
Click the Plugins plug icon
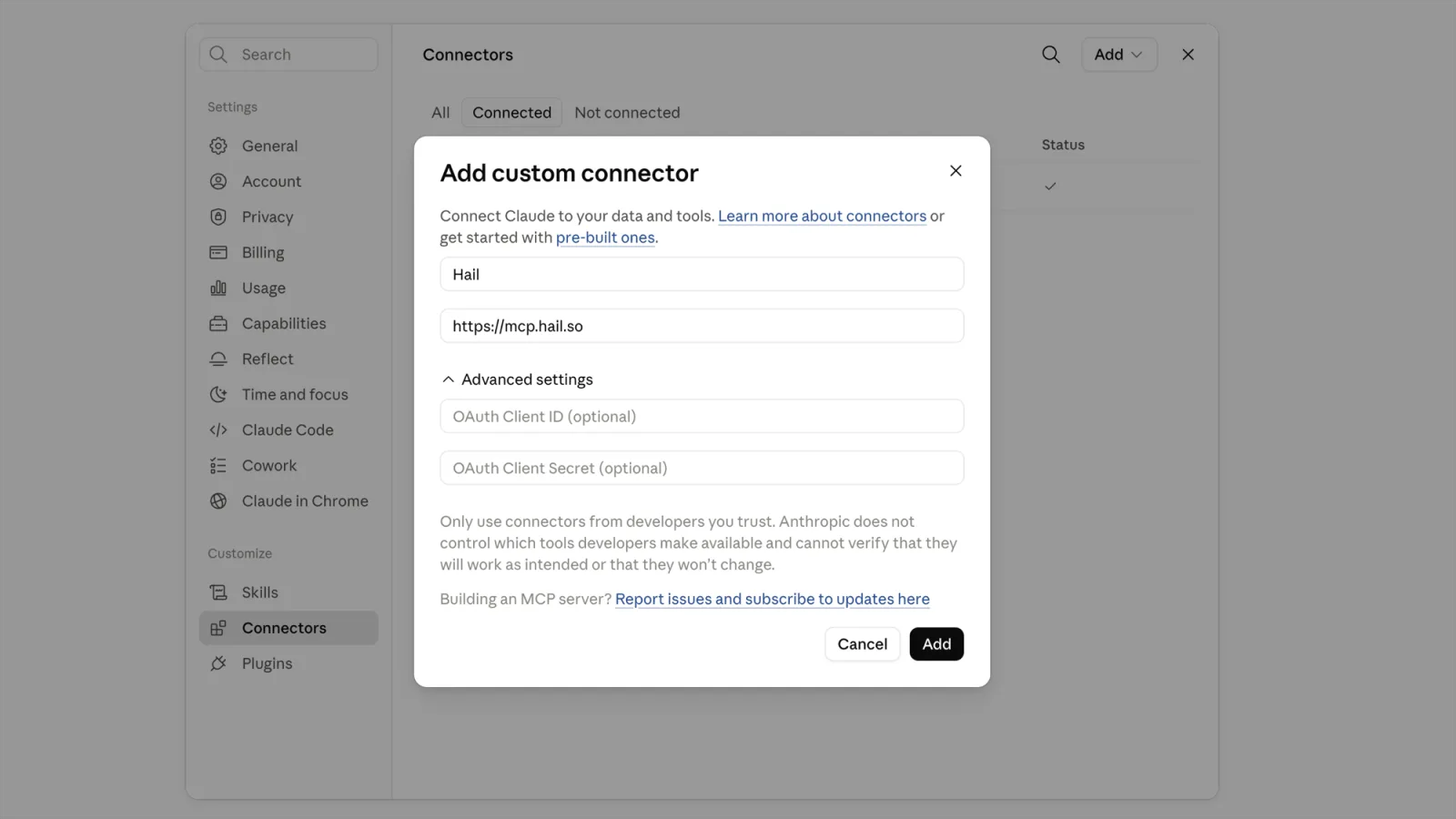218,663
